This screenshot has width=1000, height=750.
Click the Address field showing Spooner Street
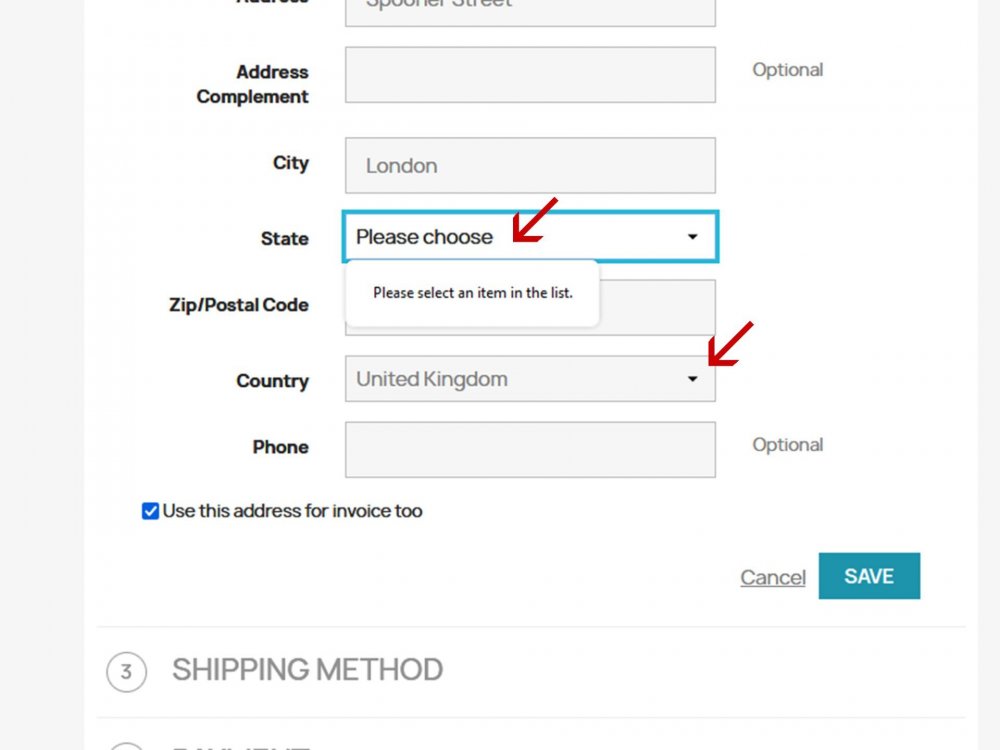[530, 8]
